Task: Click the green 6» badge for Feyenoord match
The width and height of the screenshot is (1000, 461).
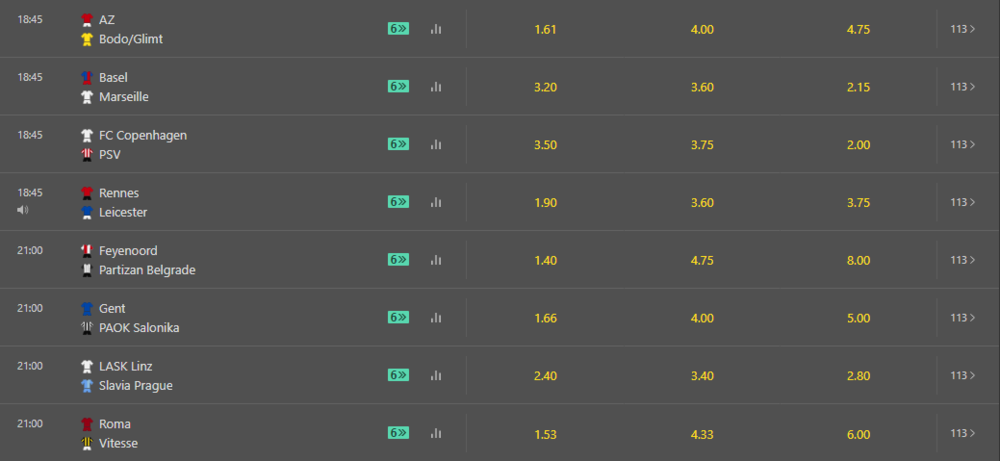Action: [x=399, y=260]
